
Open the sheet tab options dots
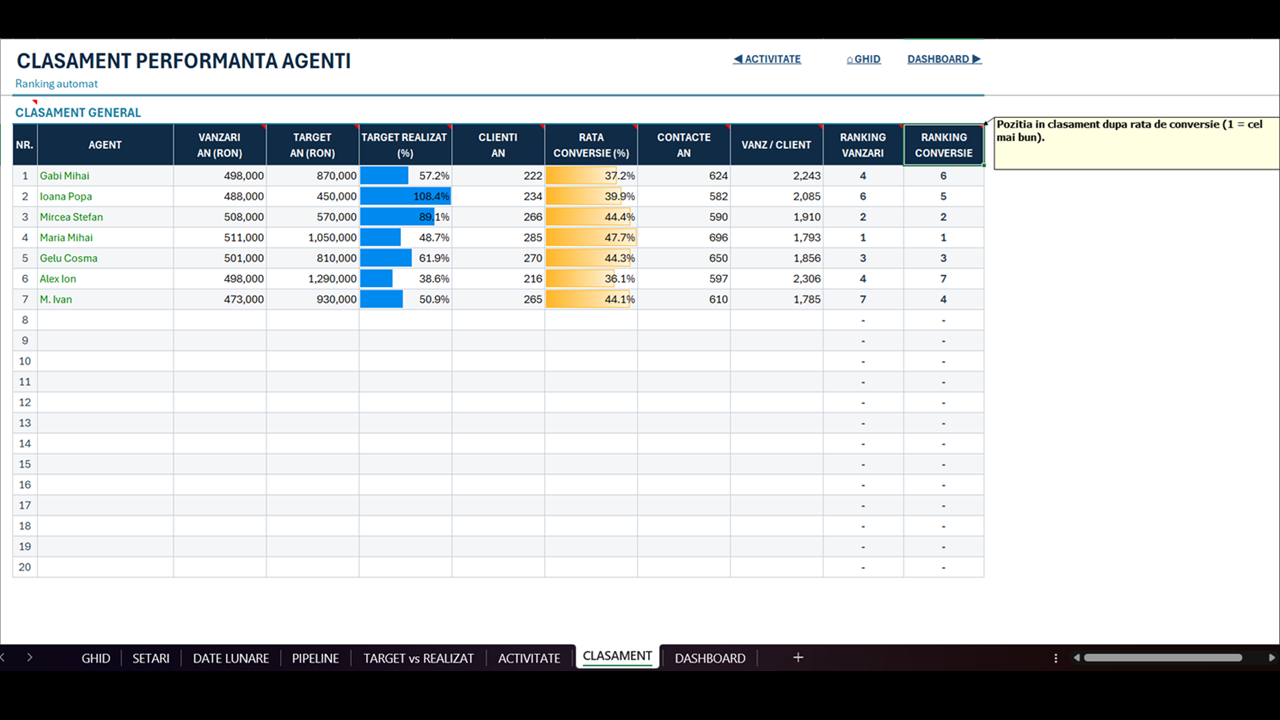[x=1056, y=658]
